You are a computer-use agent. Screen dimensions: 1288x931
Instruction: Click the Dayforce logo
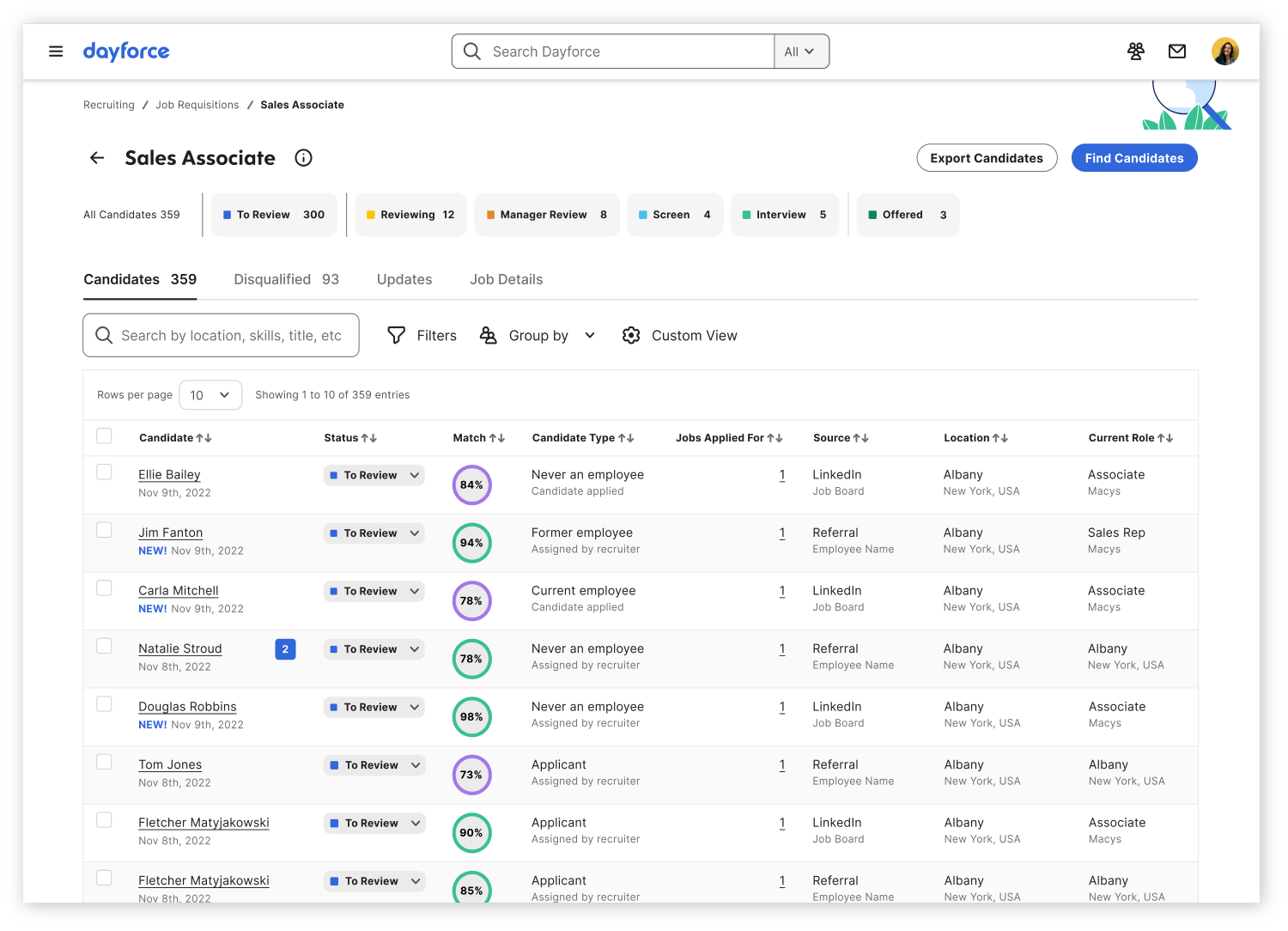pos(126,52)
